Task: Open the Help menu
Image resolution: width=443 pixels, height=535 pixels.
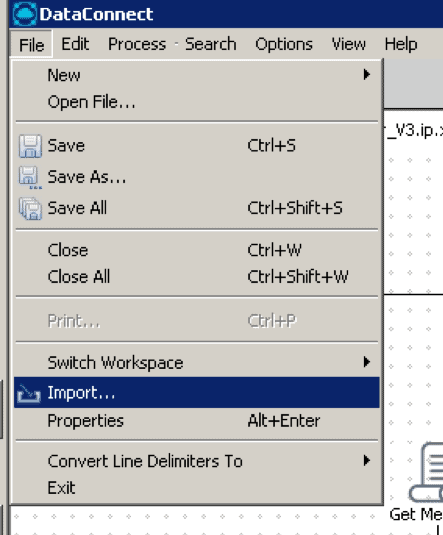Action: pos(401,44)
